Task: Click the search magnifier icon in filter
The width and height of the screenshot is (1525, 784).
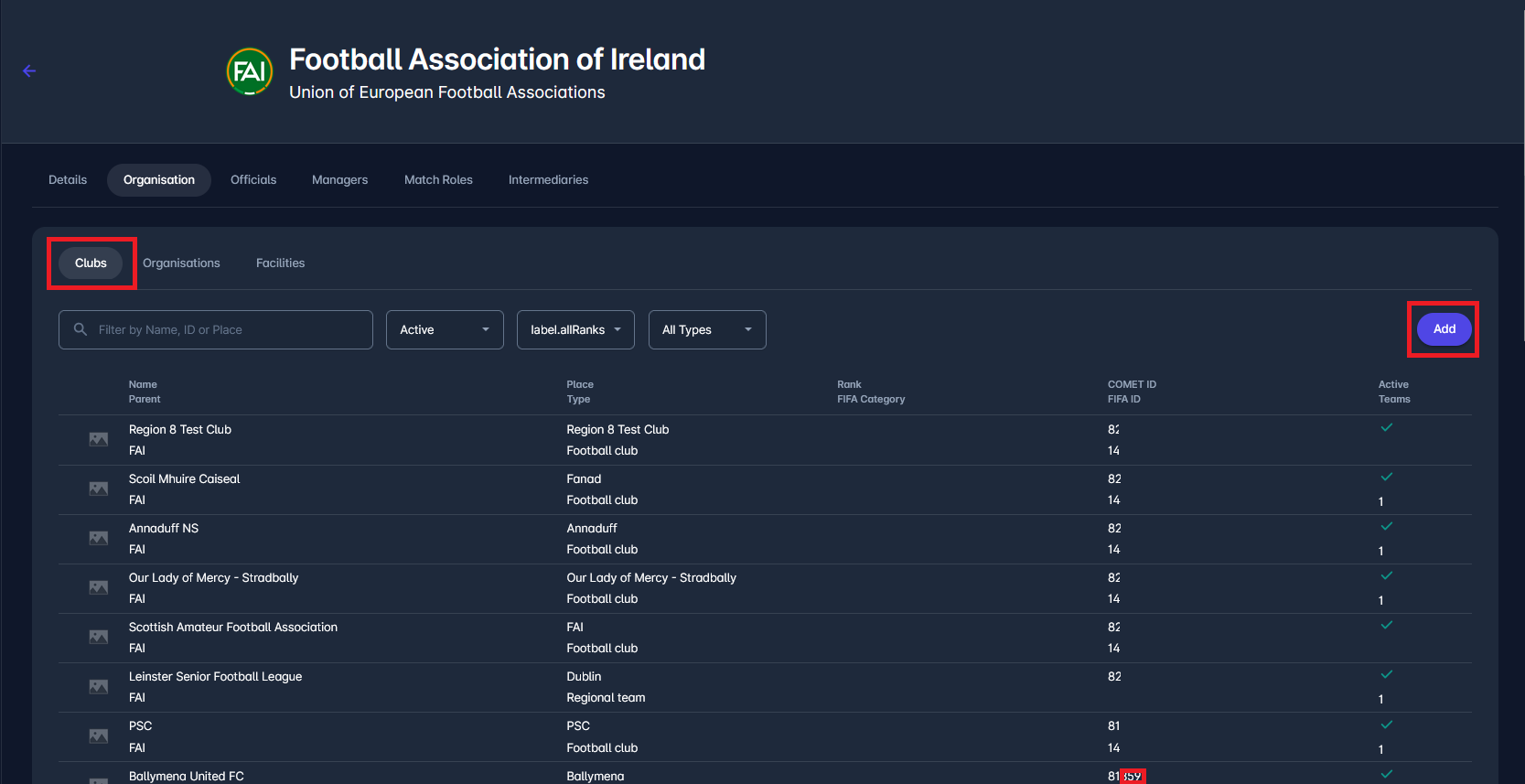Action: tap(81, 329)
